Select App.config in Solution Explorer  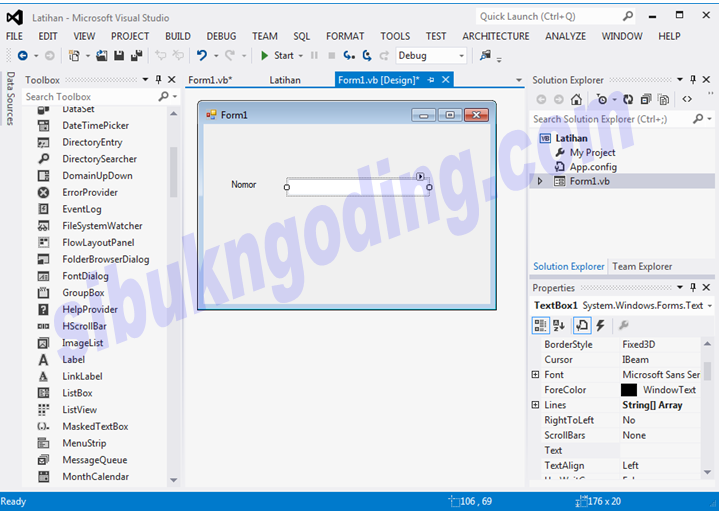593,167
